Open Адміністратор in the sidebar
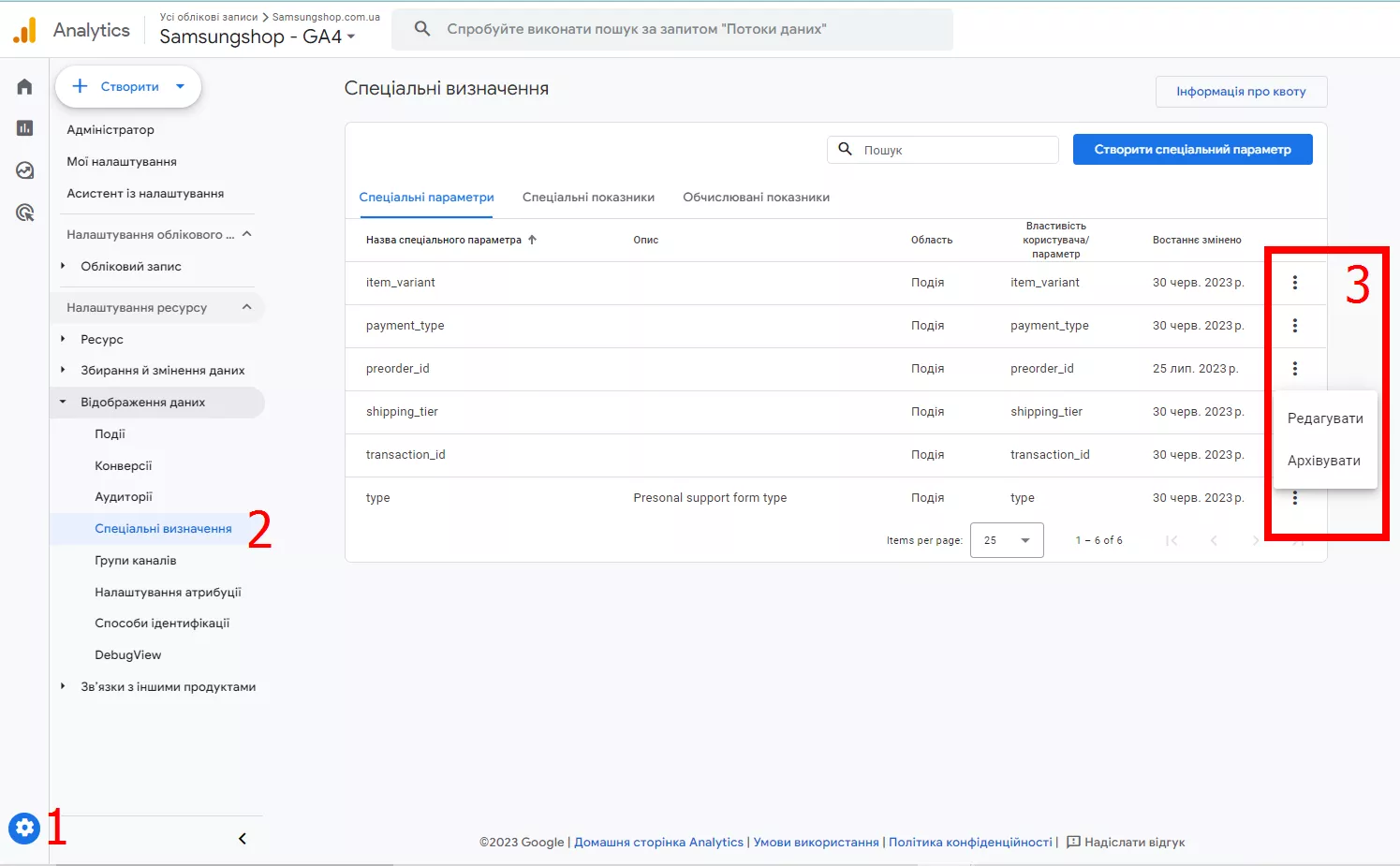Image resolution: width=1400 pixels, height=866 pixels. (111, 130)
